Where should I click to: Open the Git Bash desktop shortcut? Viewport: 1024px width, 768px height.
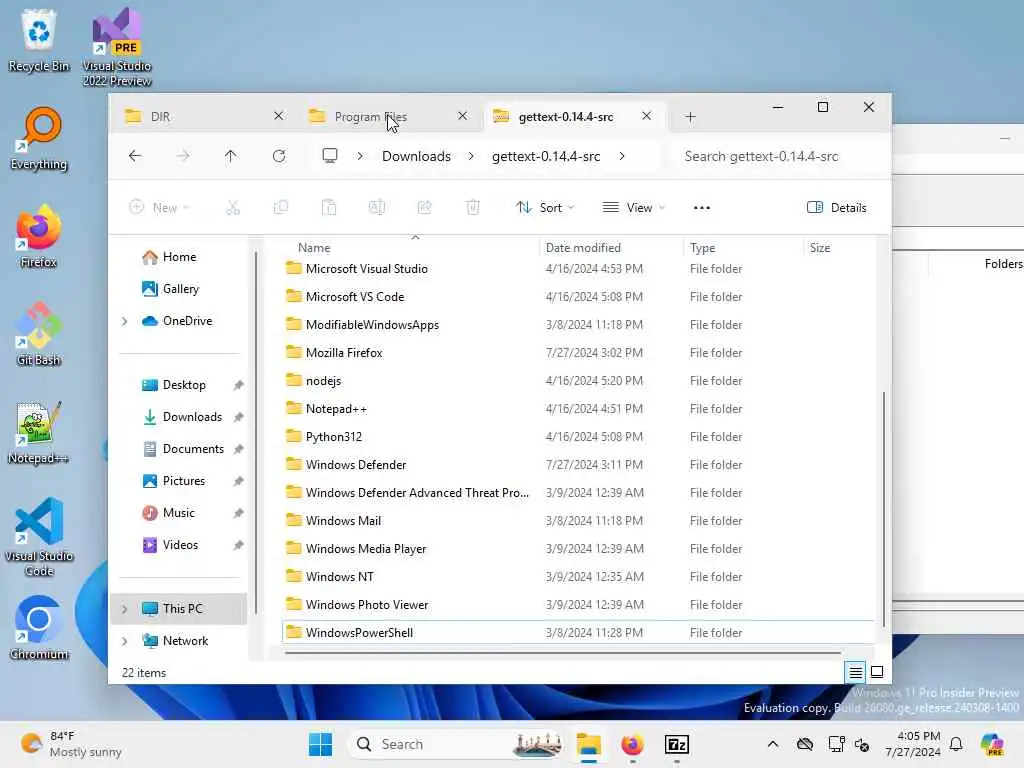(39, 334)
